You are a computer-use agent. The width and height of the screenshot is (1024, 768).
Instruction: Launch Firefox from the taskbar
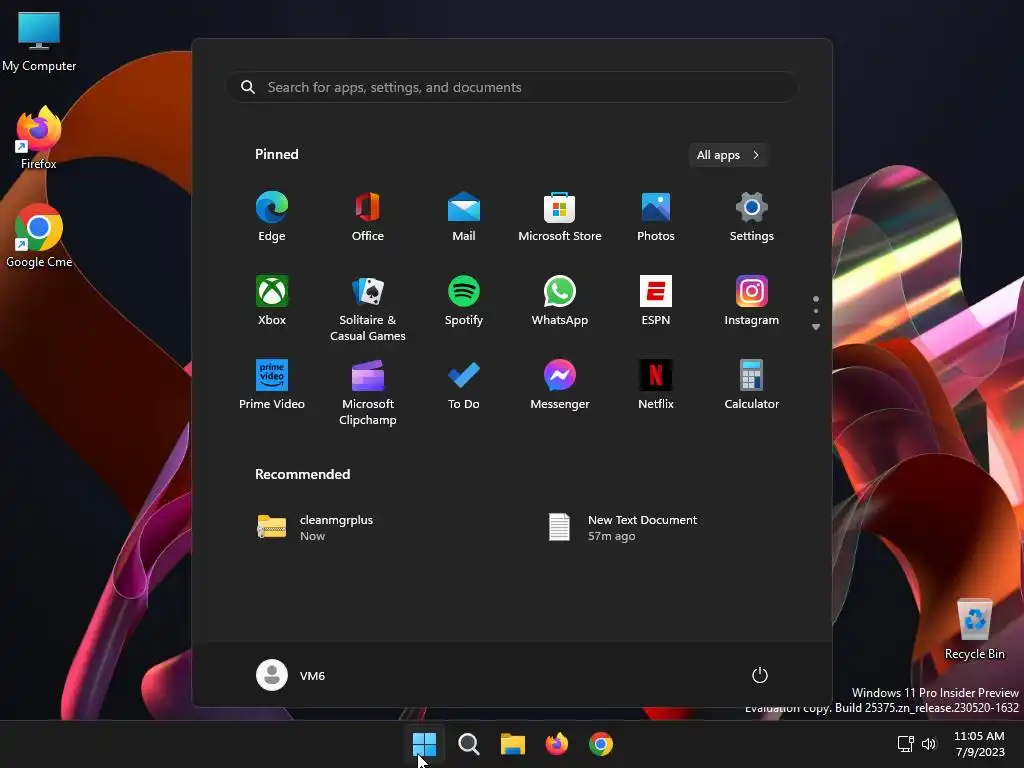click(556, 744)
